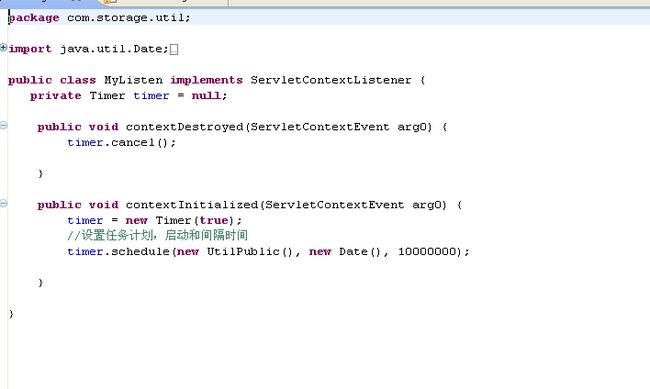The width and height of the screenshot is (650, 389).
Task: Click the 10000000 interval value
Action: point(427,252)
